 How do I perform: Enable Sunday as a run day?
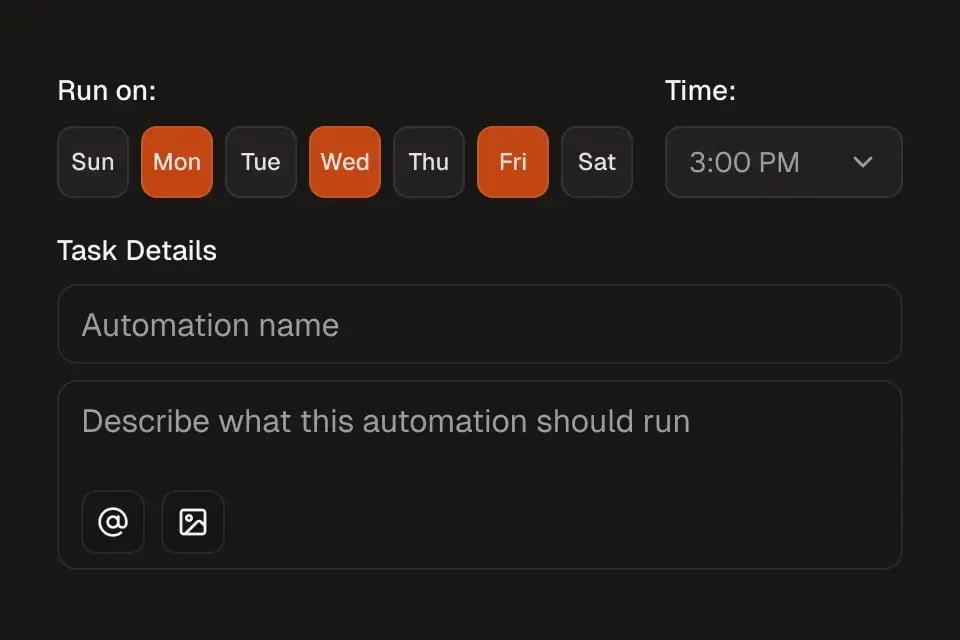click(92, 162)
